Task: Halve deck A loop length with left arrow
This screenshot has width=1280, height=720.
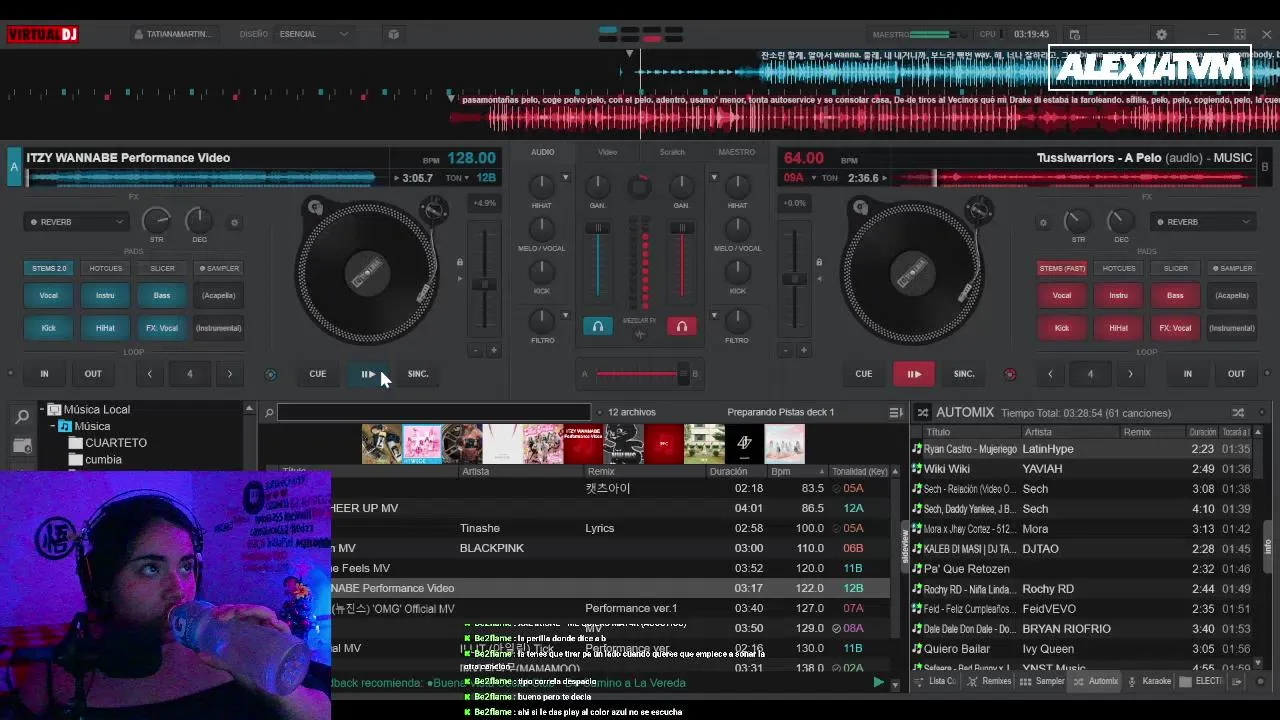Action: (150, 374)
